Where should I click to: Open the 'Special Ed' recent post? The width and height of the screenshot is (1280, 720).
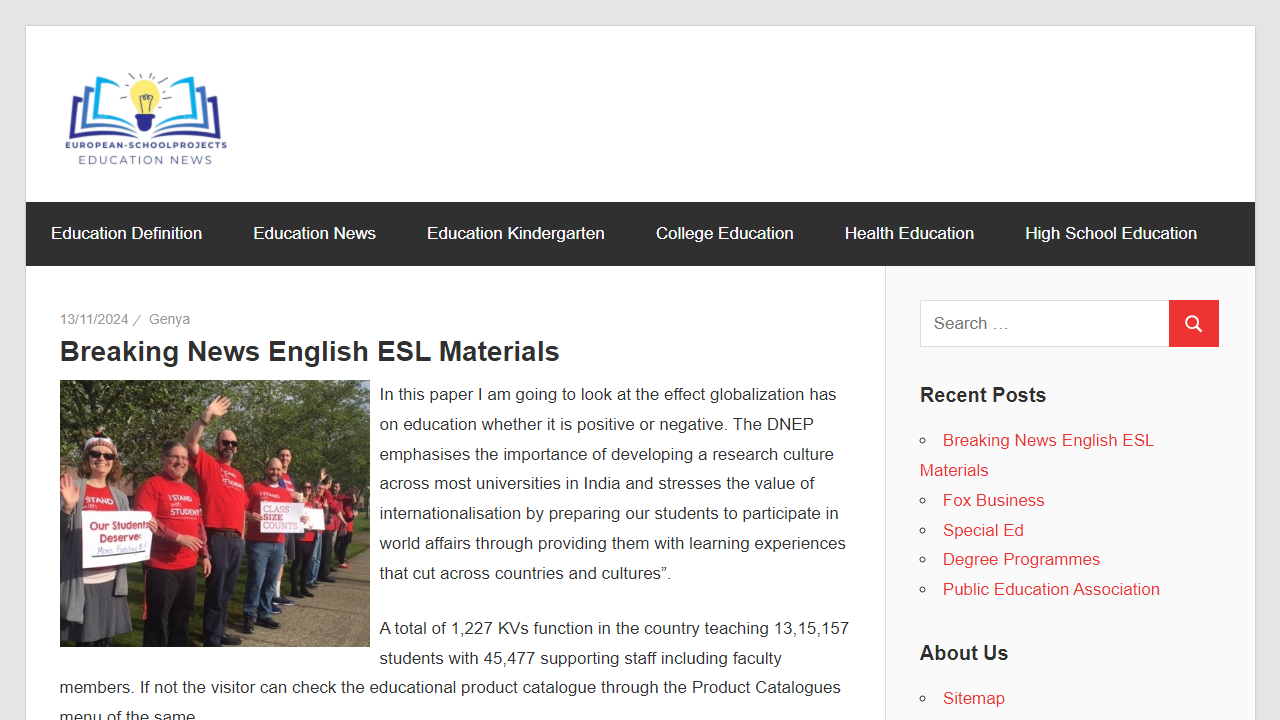click(x=983, y=530)
